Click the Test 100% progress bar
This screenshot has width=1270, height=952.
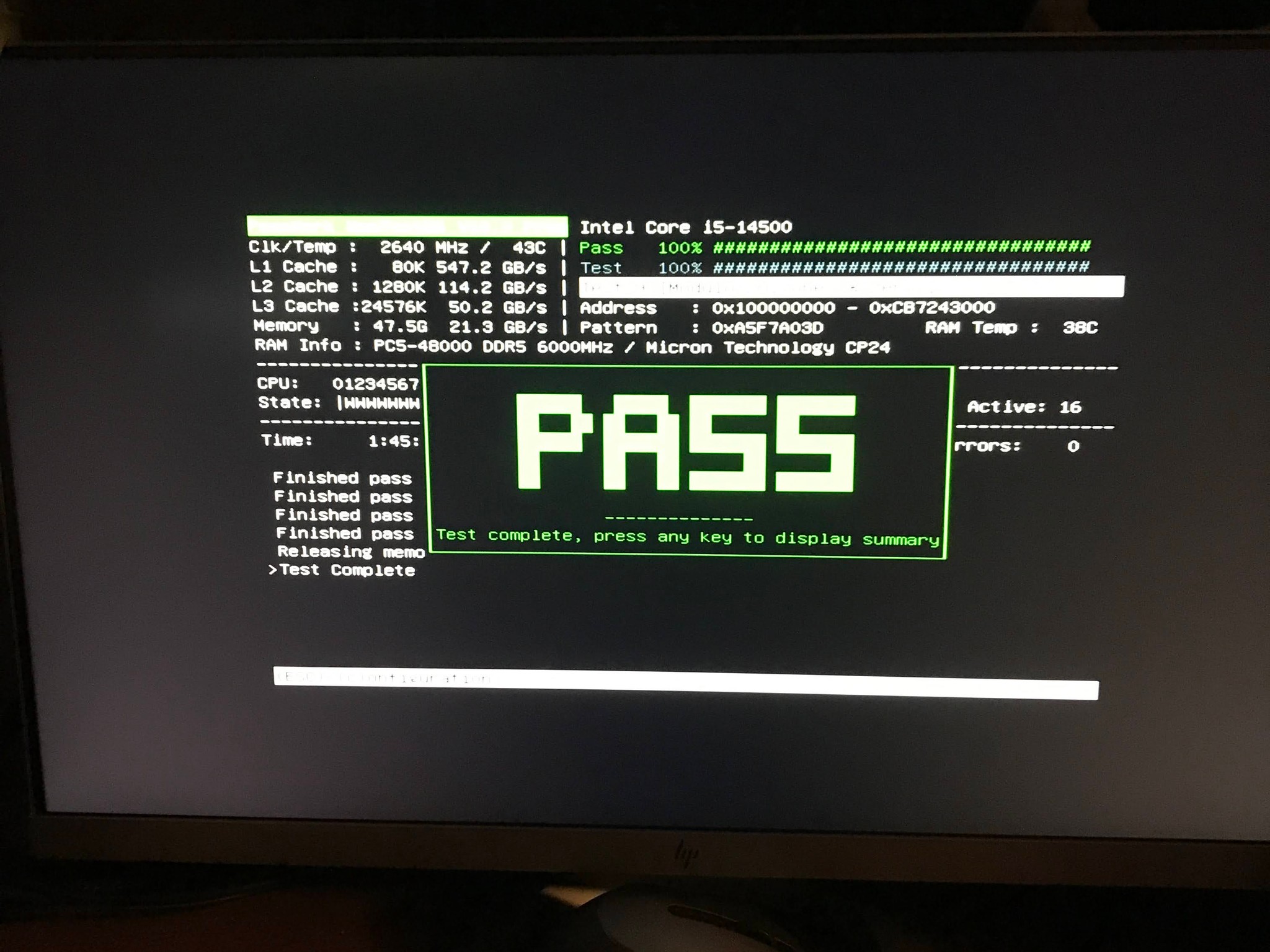coord(901,267)
